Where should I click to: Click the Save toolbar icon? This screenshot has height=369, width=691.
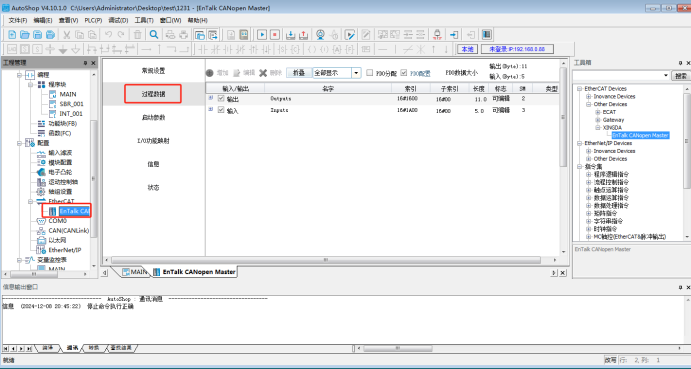click(38, 34)
